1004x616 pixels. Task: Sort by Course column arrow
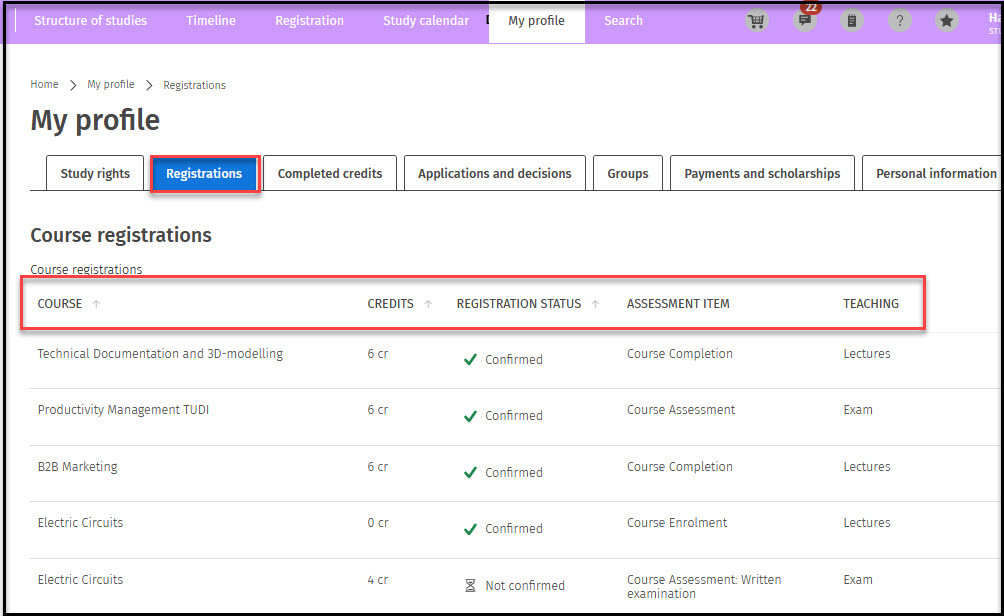[x=96, y=304]
